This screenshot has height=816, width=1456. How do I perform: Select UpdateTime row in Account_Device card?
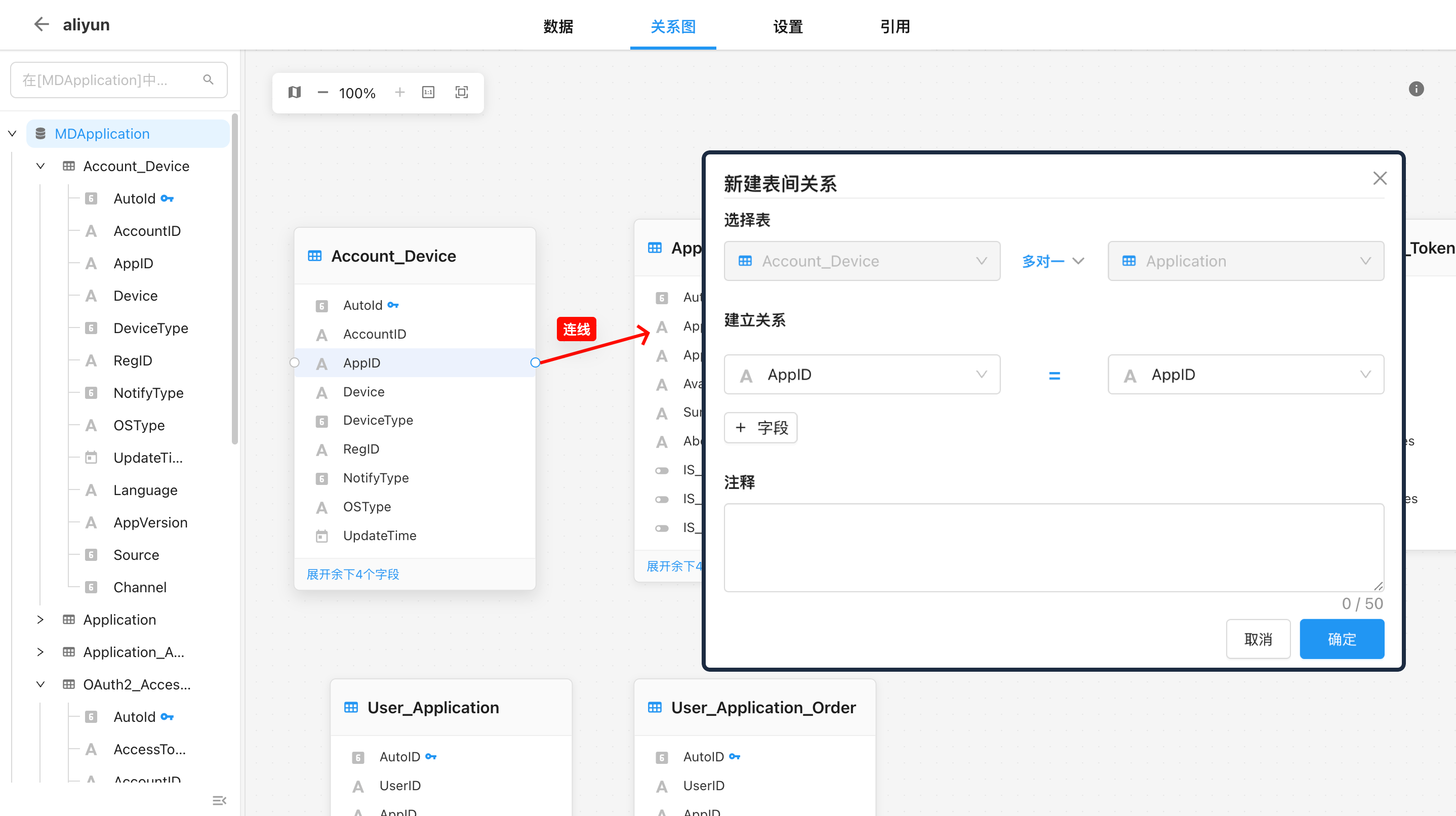coord(414,535)
